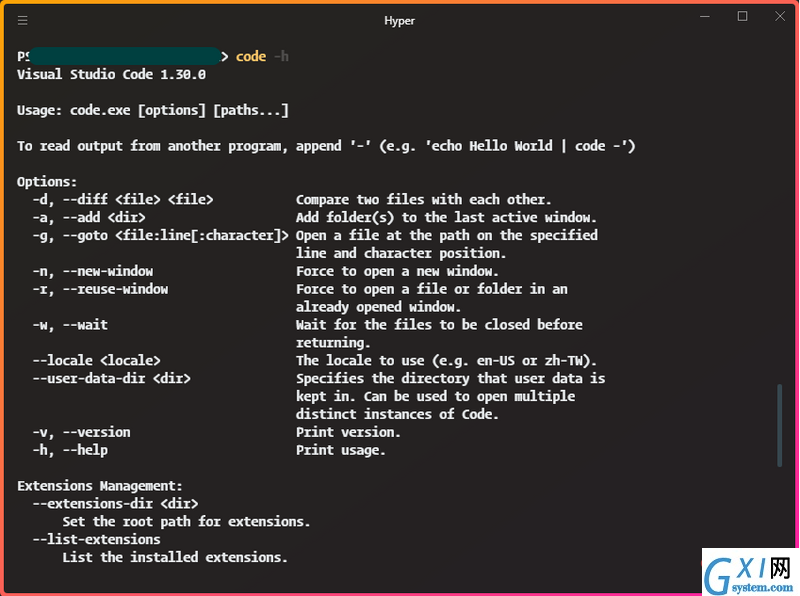Click the '--list-extensions' option text
The image size is (800, 596).
tap(96, 539)
